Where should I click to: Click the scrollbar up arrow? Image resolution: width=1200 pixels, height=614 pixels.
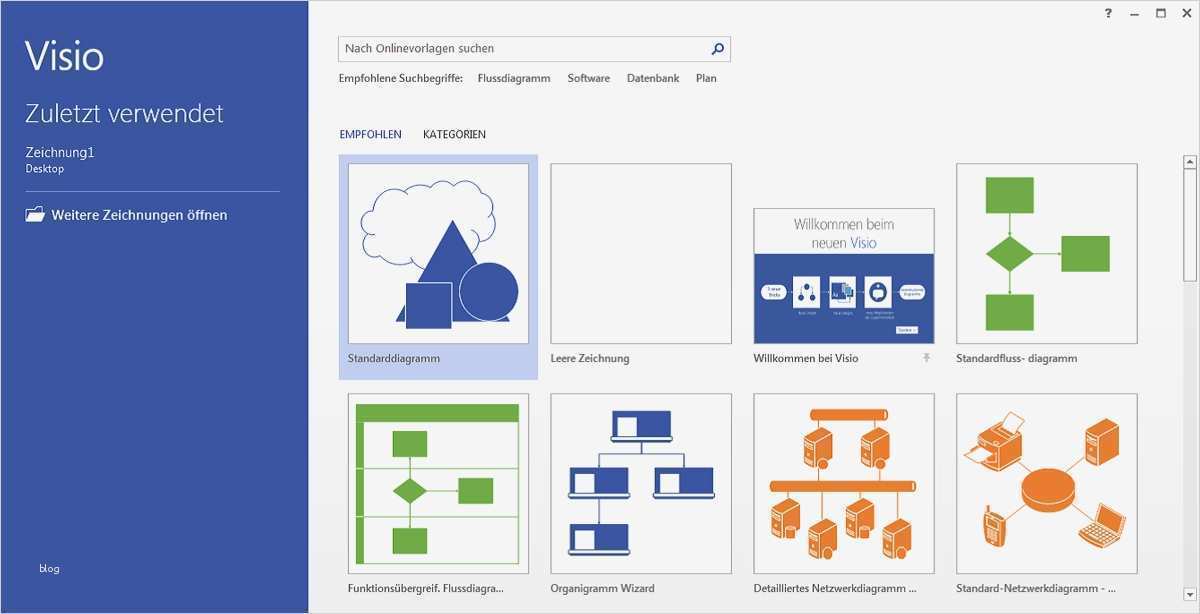pos(1190,161)
